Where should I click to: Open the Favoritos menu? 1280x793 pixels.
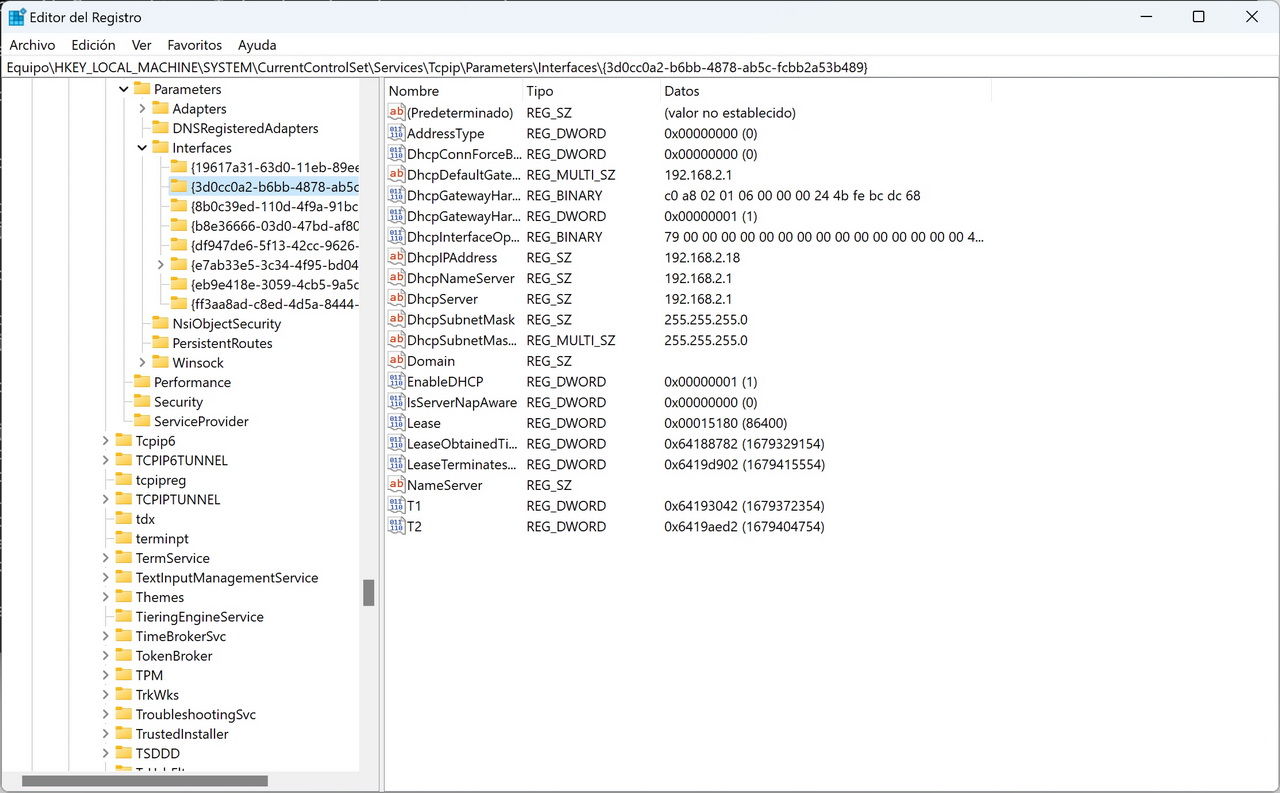coord(194,45)
